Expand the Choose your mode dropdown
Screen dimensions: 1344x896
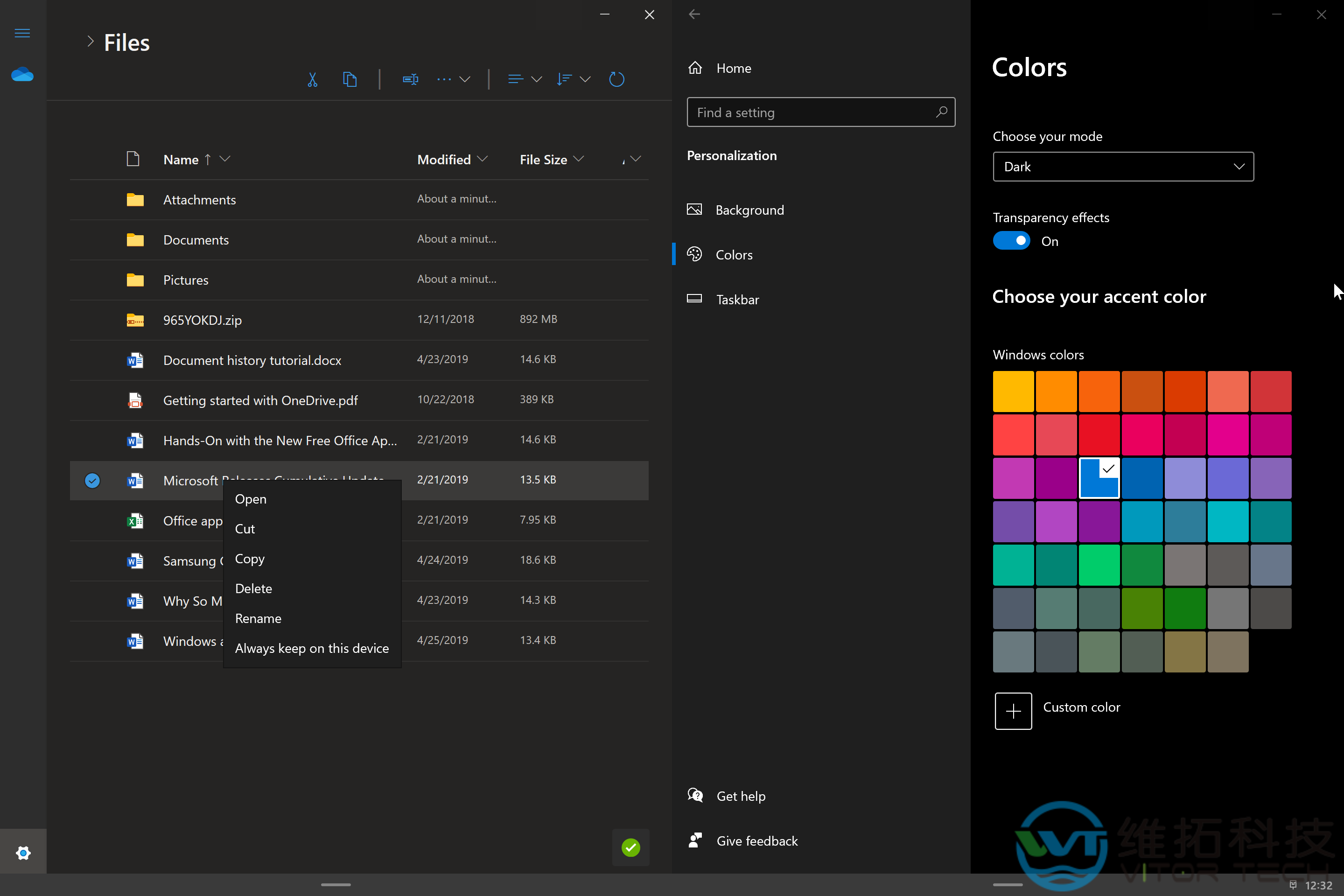1123,166
